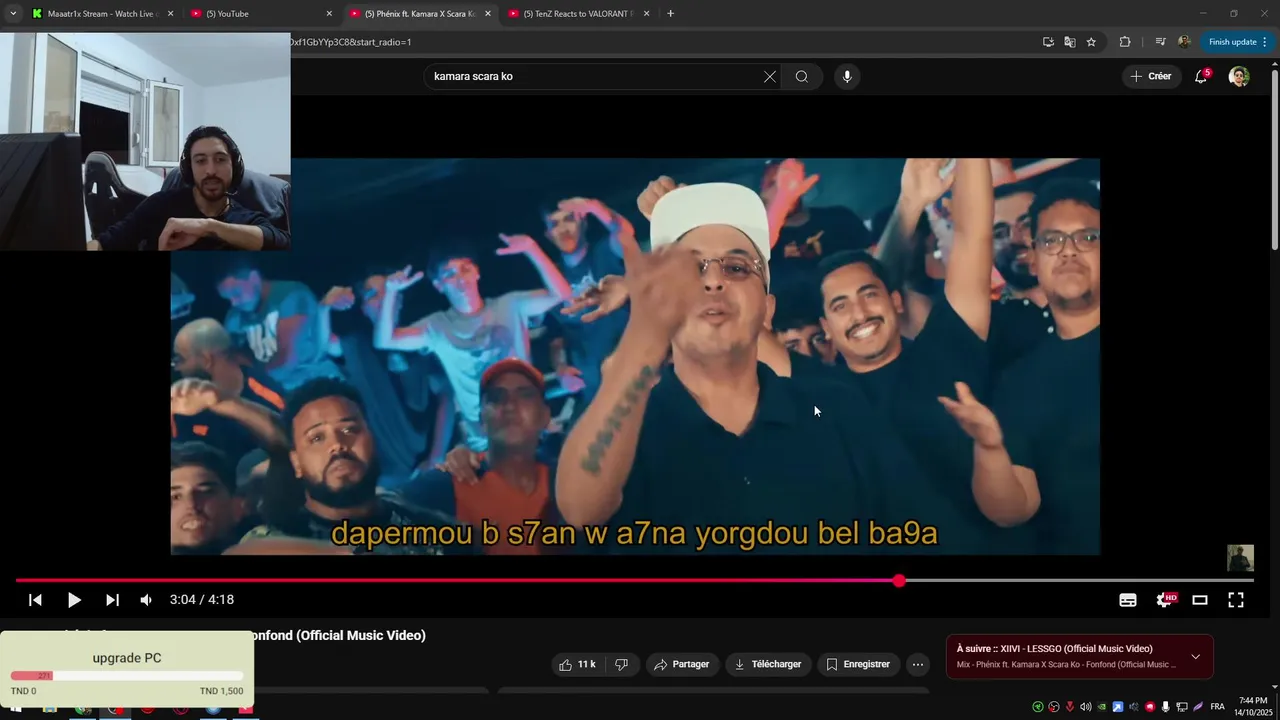Click the translate page icon in the address bar
The image size is (1280, 720).
tap(1070, 42)
